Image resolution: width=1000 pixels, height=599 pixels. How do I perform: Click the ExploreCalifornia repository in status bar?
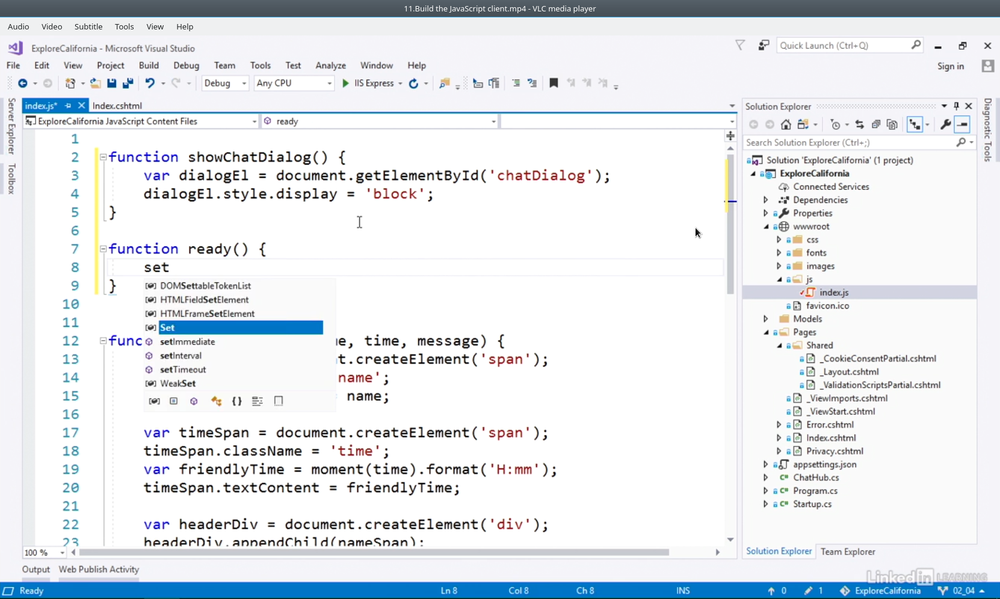(880, 591)
